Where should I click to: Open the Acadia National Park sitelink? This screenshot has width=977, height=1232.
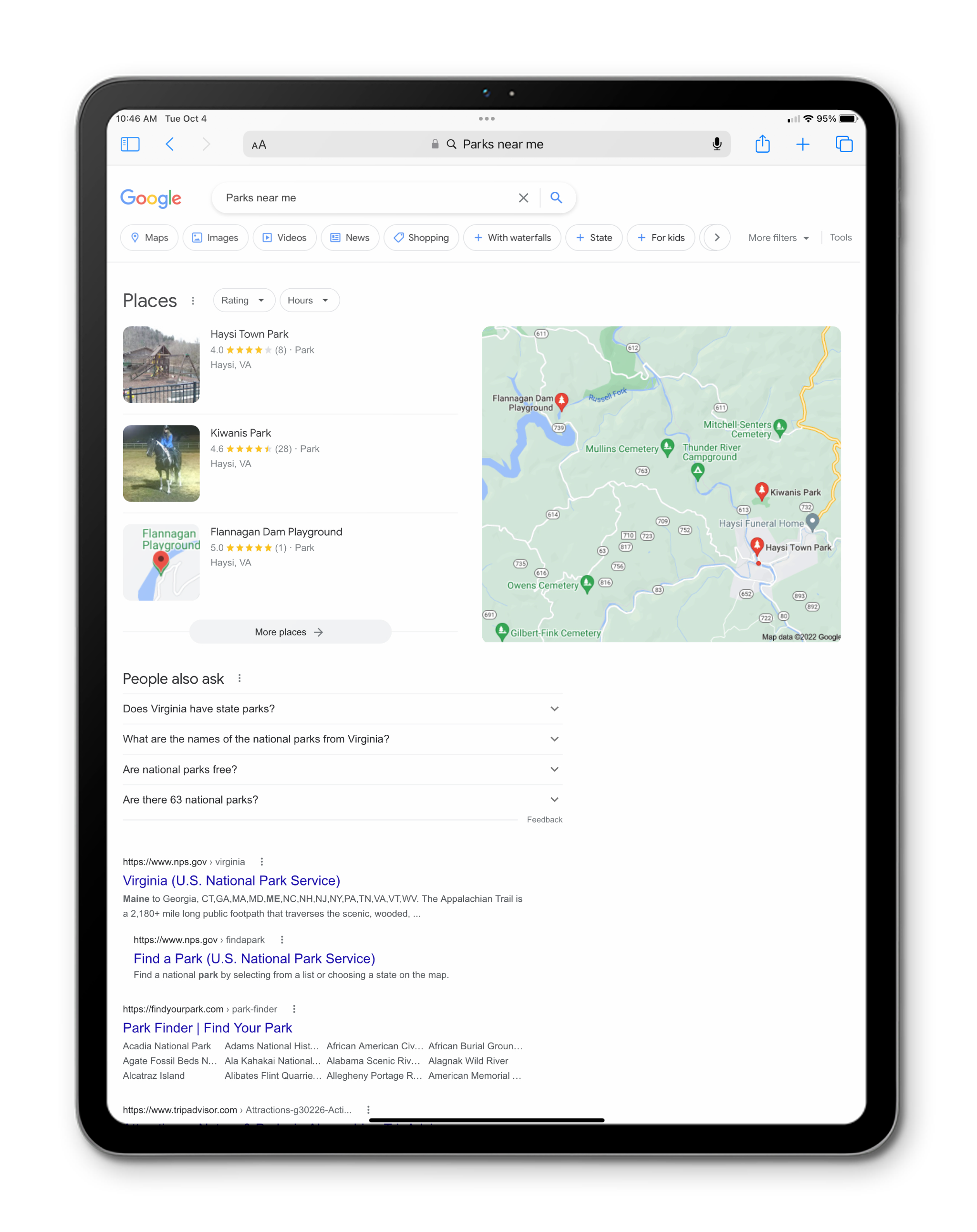tap(167, 1046)
